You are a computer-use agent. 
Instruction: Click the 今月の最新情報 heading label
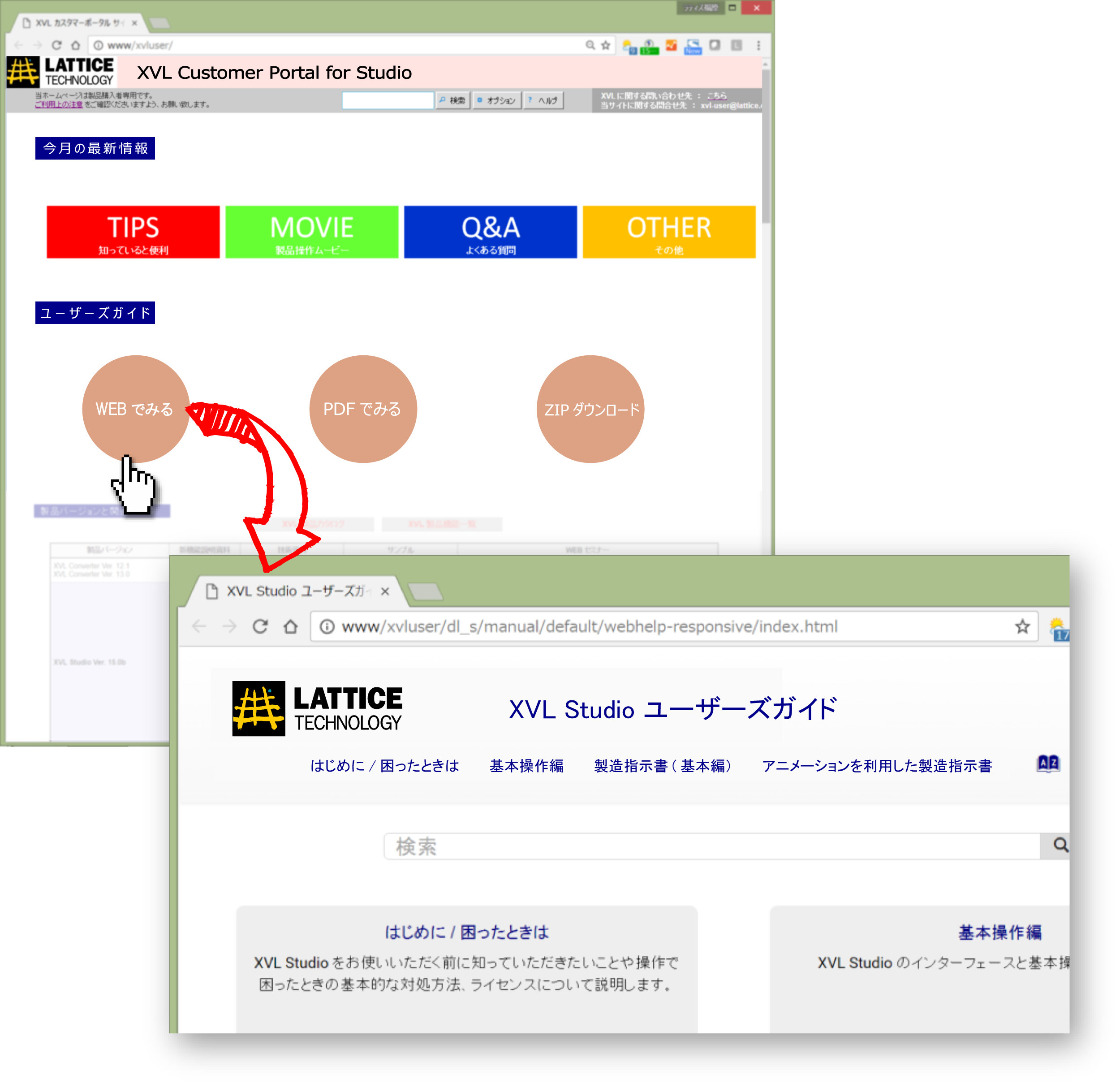pyautogui.click(x=95, y=149)
